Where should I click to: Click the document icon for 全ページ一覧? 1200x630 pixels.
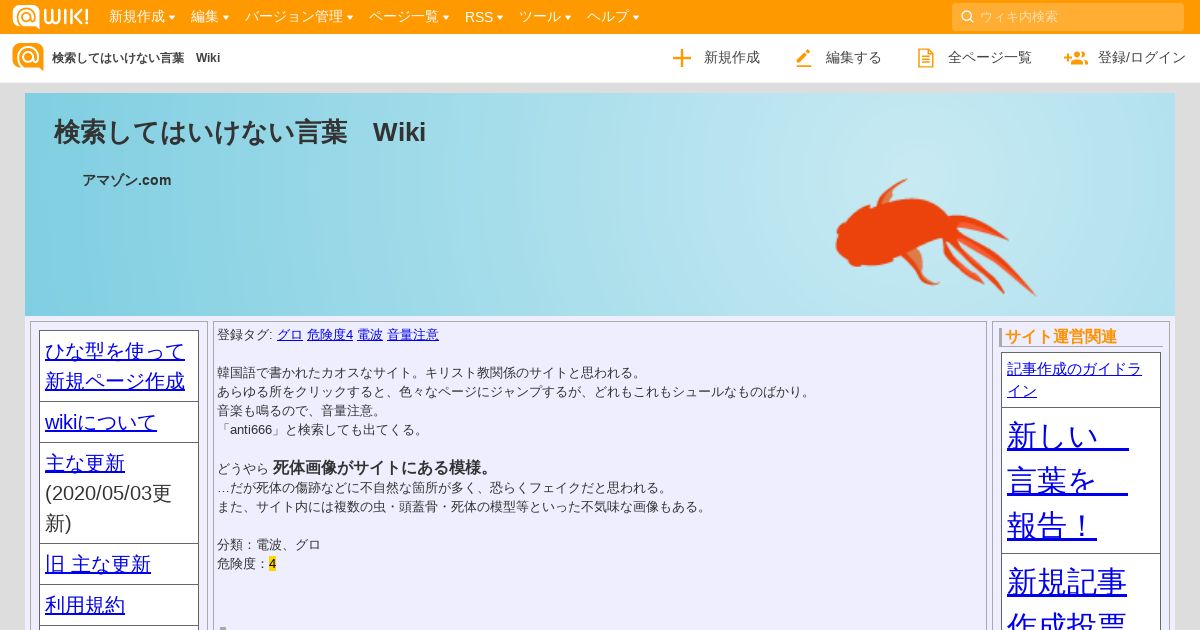click(926, 58)
